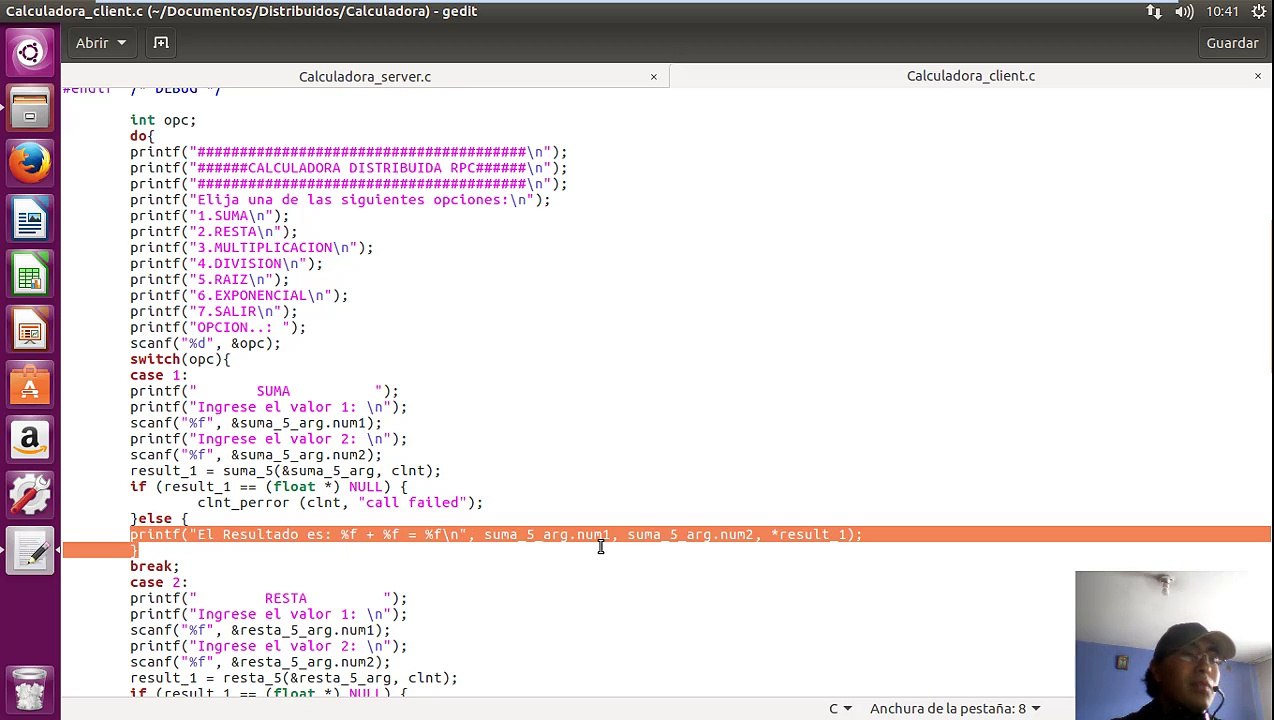The height and width of the screenshot is (720, 1274).
Task: Open the Amazon launcher icon
Action: [29, 441]
